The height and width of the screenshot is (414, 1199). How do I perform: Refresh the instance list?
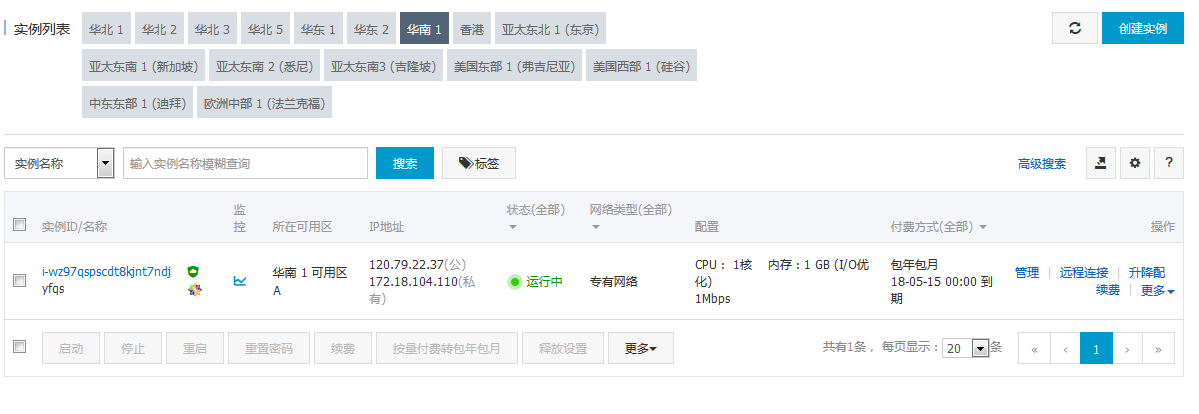click(x=1074, y=28)
